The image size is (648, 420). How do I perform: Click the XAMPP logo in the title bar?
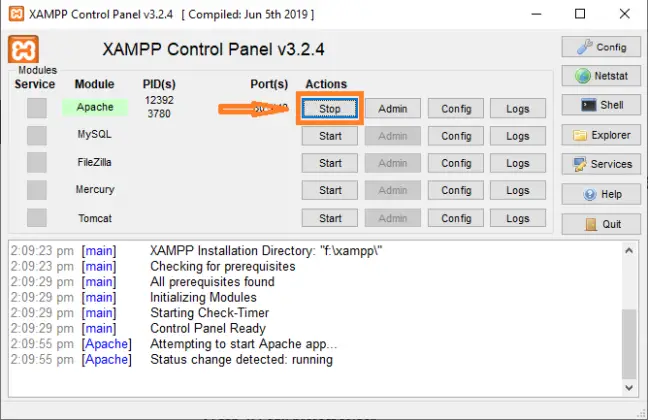pos(16,14)
